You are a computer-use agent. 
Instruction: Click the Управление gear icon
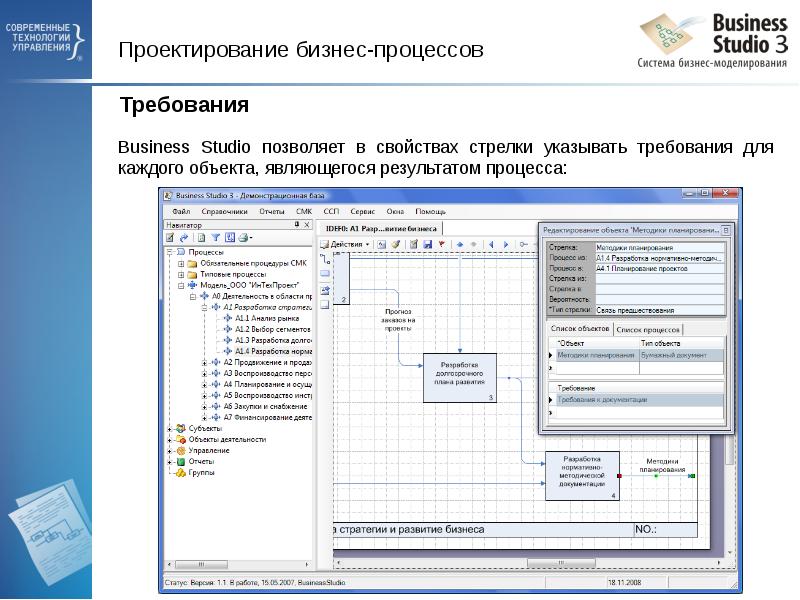(181, 451)
